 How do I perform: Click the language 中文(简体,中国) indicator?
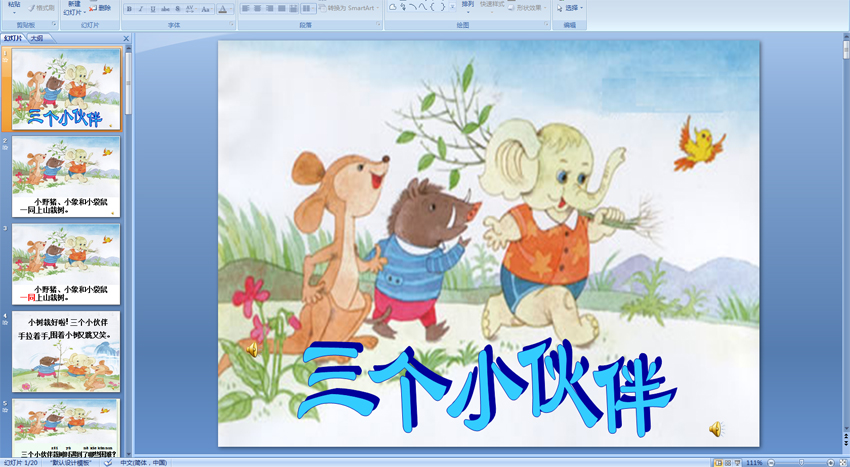(x=144, y=463)
